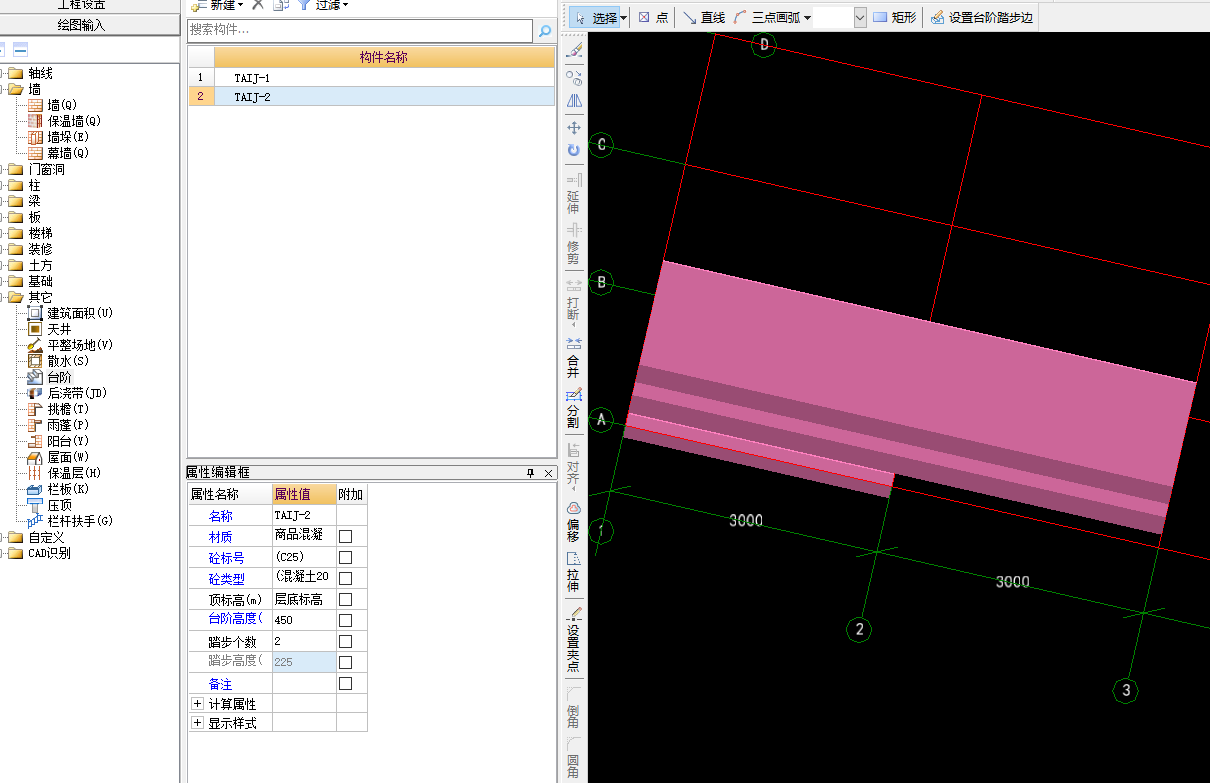This screenshot has width=1210, height=783.
Task: Open the 三点画弧 dropdown arrow
Action: (x=807, y=17)
